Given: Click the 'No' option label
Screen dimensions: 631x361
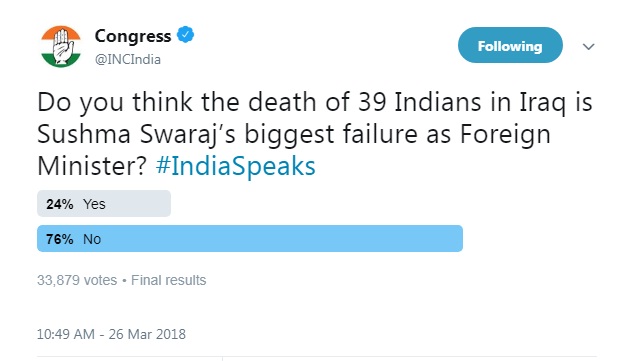Looking at the screenshot, I should point(92,239).
